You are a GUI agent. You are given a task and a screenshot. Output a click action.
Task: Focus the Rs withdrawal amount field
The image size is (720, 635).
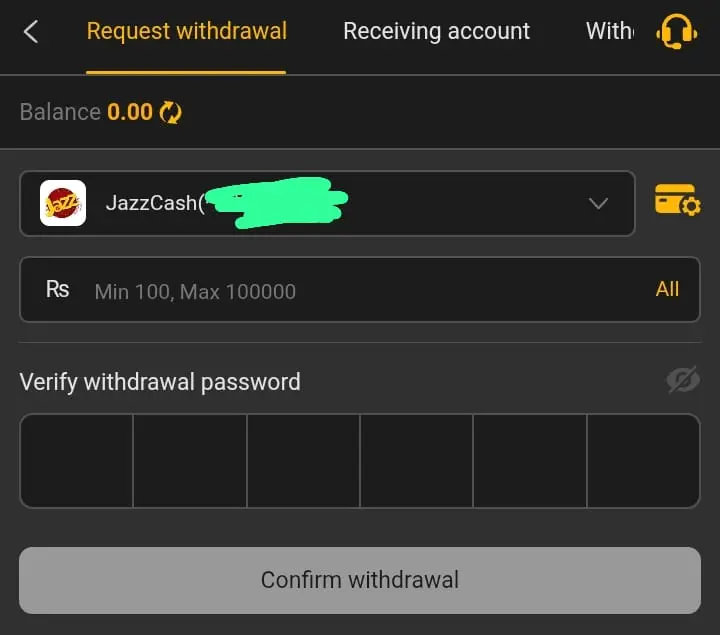360,291
